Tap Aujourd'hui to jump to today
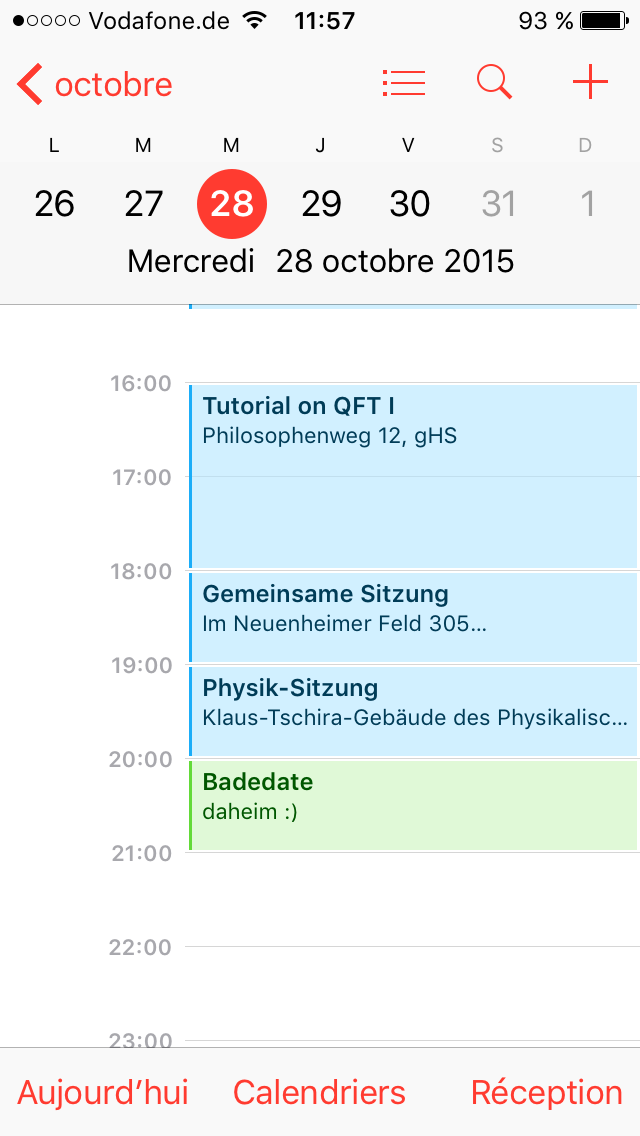 pos(103,1092)
